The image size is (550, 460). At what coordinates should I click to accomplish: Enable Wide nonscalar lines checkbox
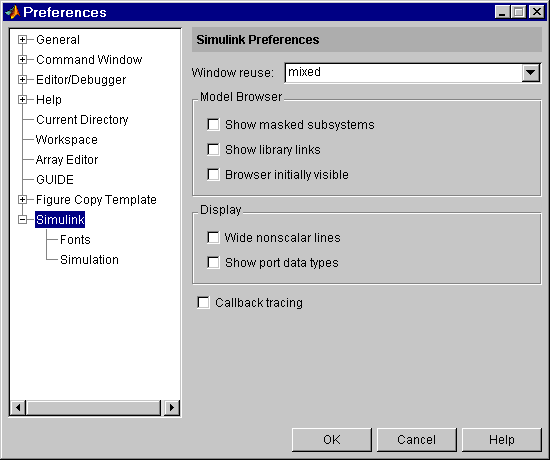[213, 238]
